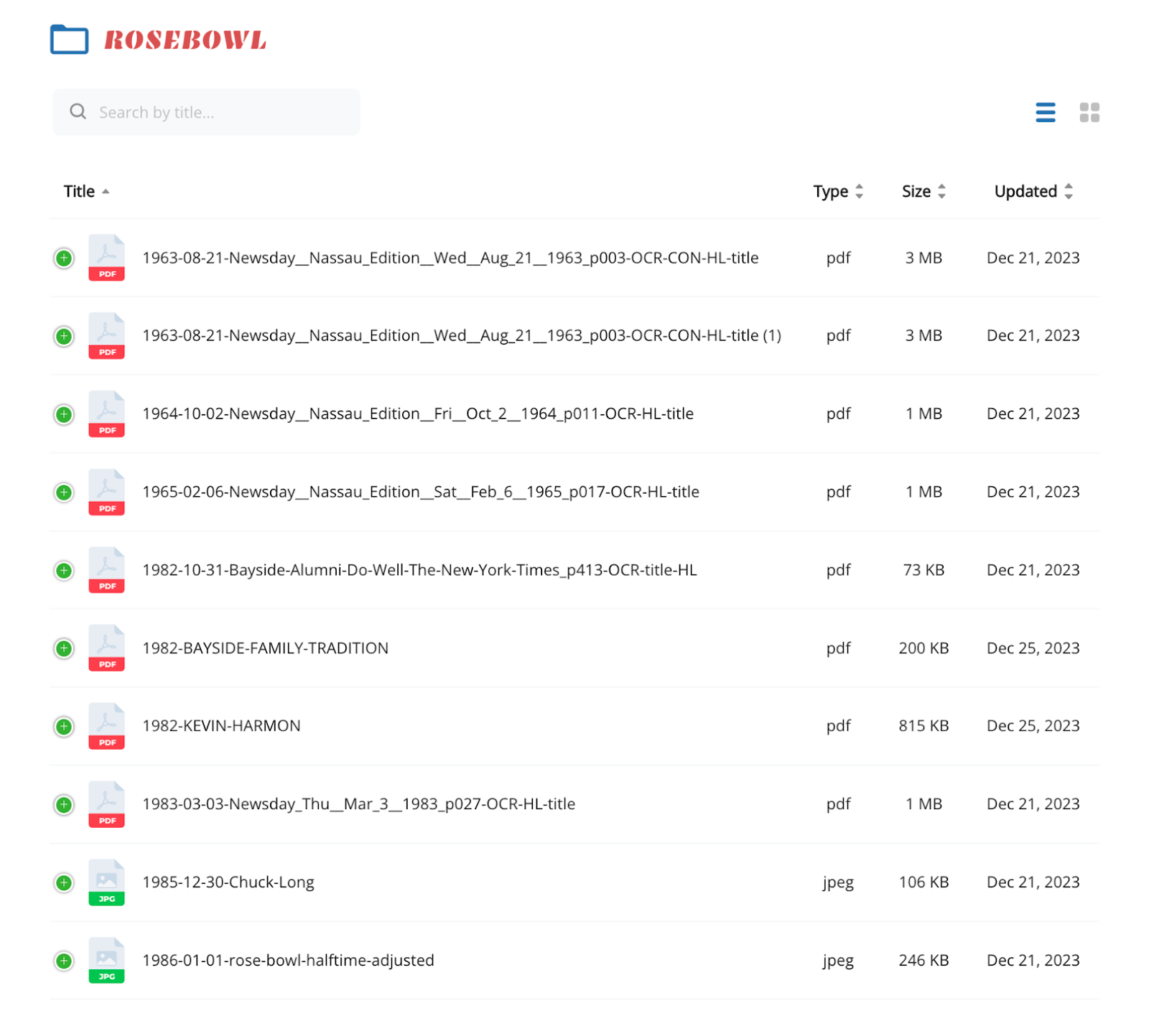Click 815 KB size value
The height and width of the screenshot is (1036, 1149).
pyautogui.click(x=924, y=726)
